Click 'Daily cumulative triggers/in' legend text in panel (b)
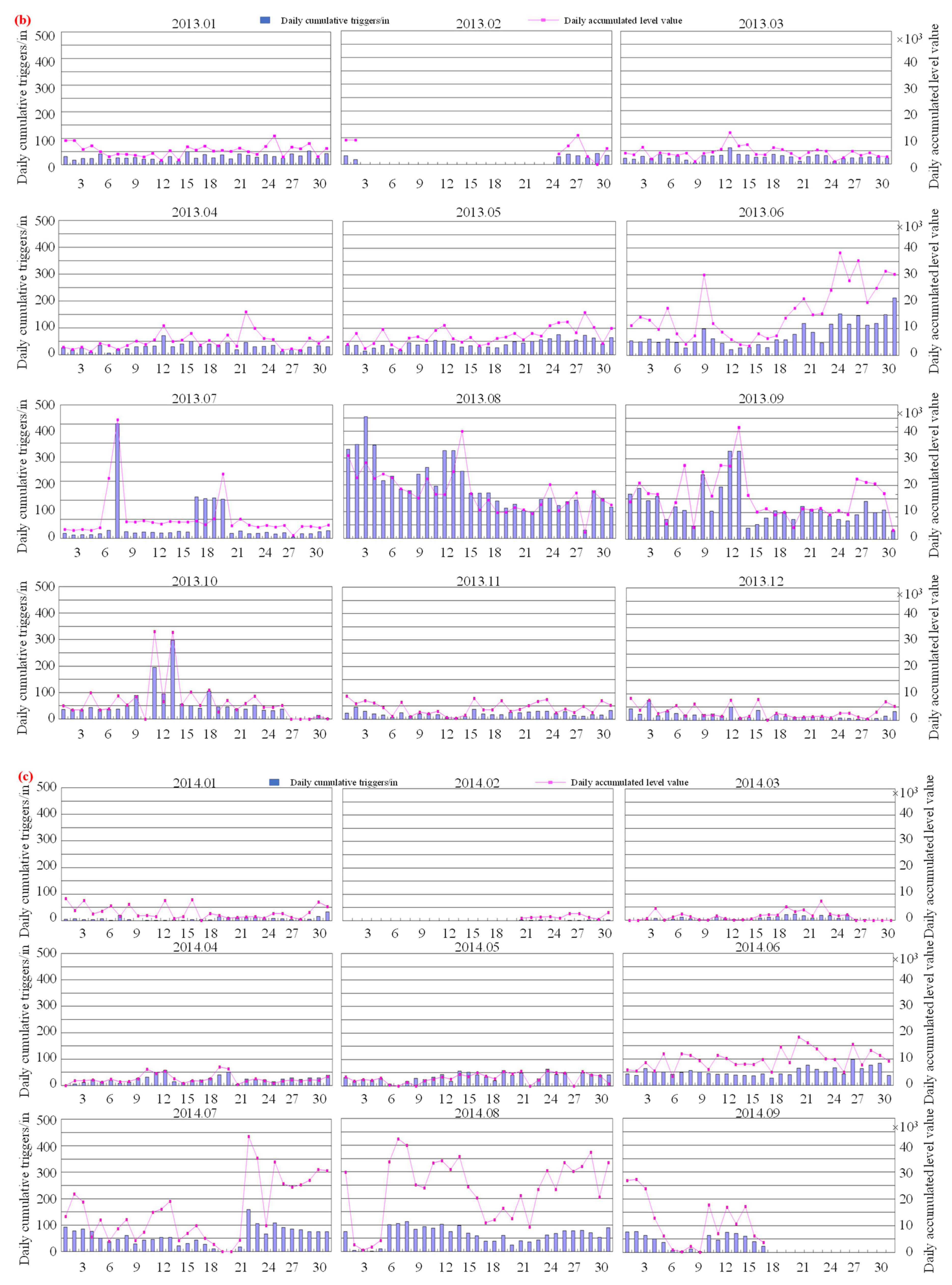The height and width of the screenshot is (1285, 952). [x=335, y=21]
